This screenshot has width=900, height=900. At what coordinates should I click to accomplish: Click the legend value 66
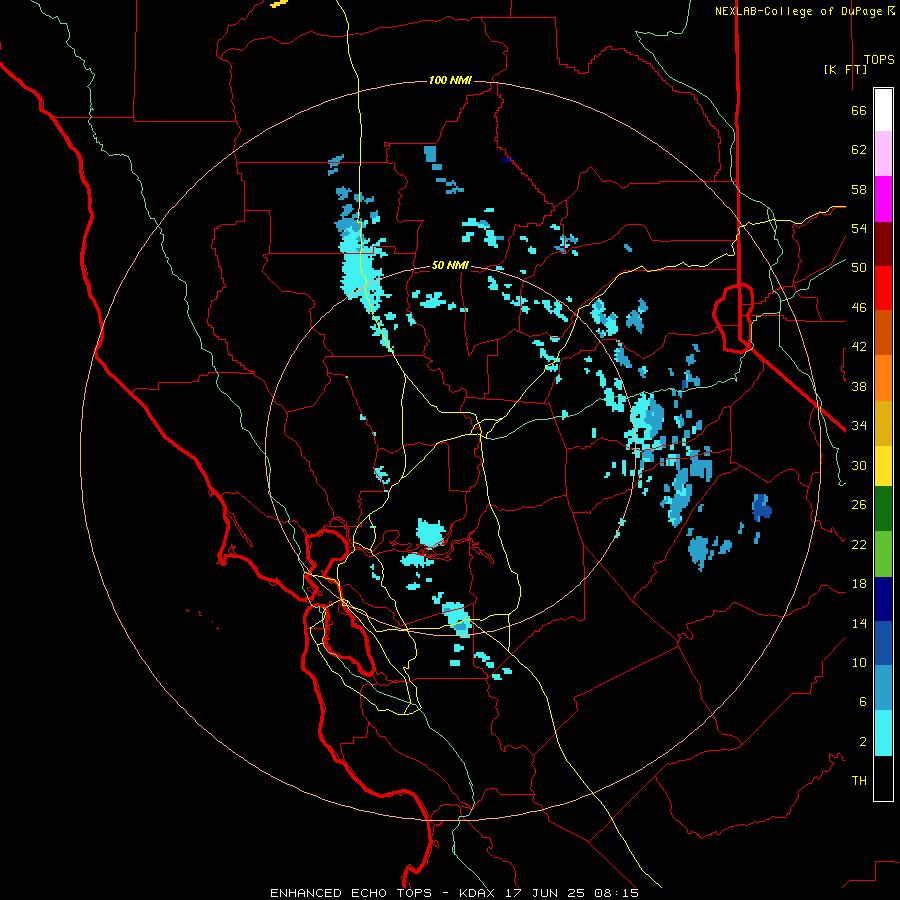(859, 110)
